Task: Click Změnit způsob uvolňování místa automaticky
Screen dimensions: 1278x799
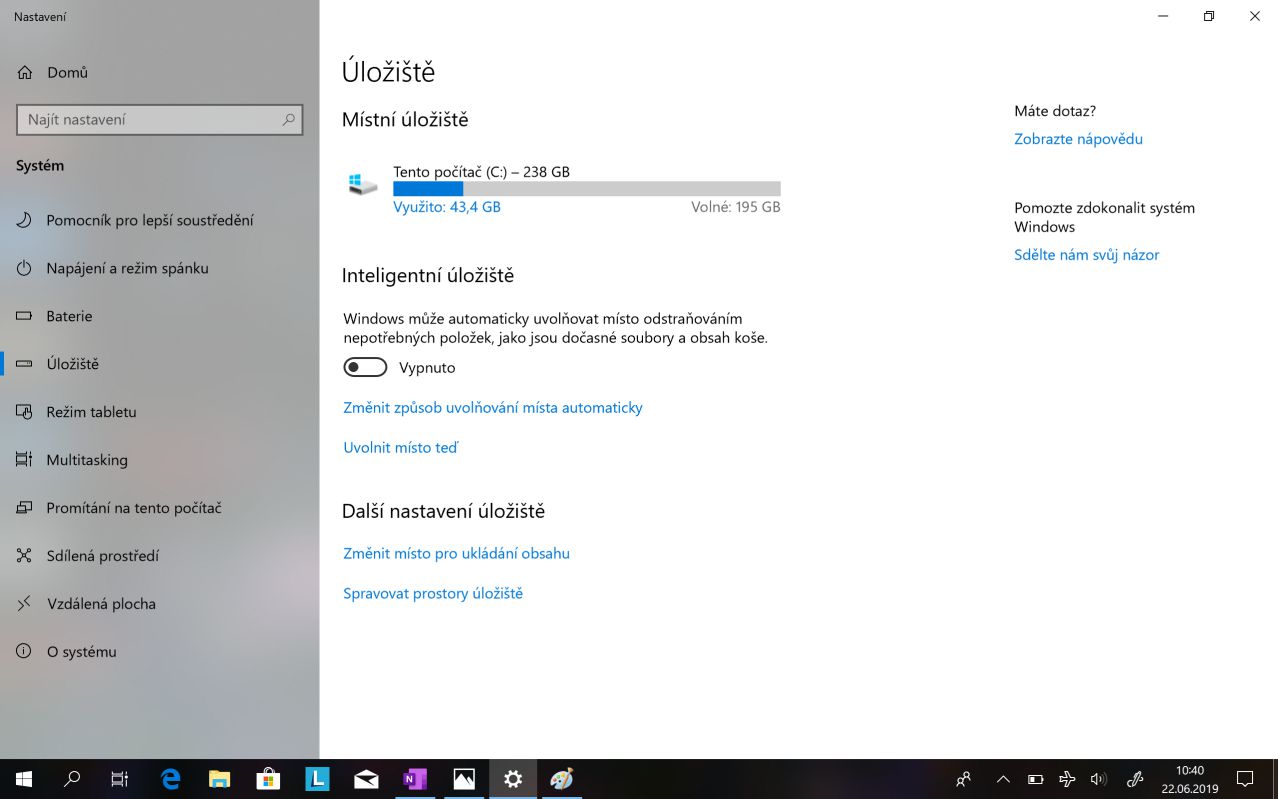Action: pos(493,408)
